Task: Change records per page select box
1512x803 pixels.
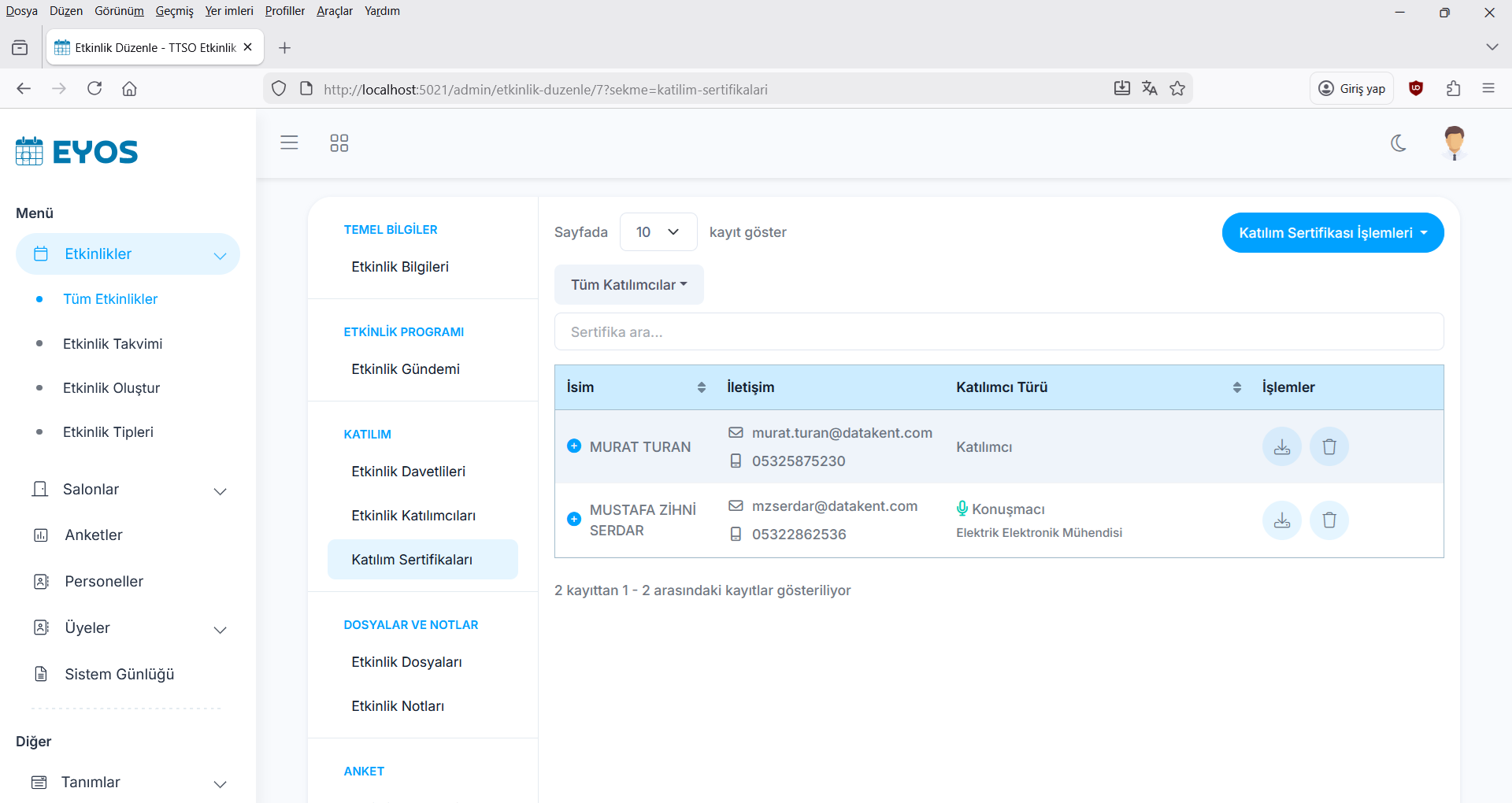Action: coord(658,232)
